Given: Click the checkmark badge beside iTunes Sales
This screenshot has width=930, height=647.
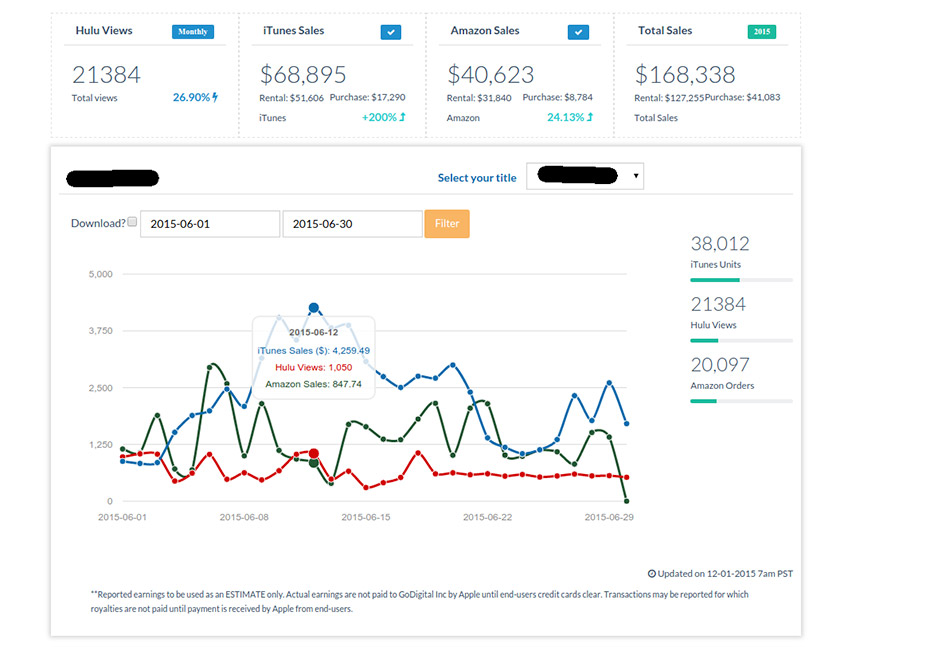Looking at the screenshot, I should (x=391, y=32).
